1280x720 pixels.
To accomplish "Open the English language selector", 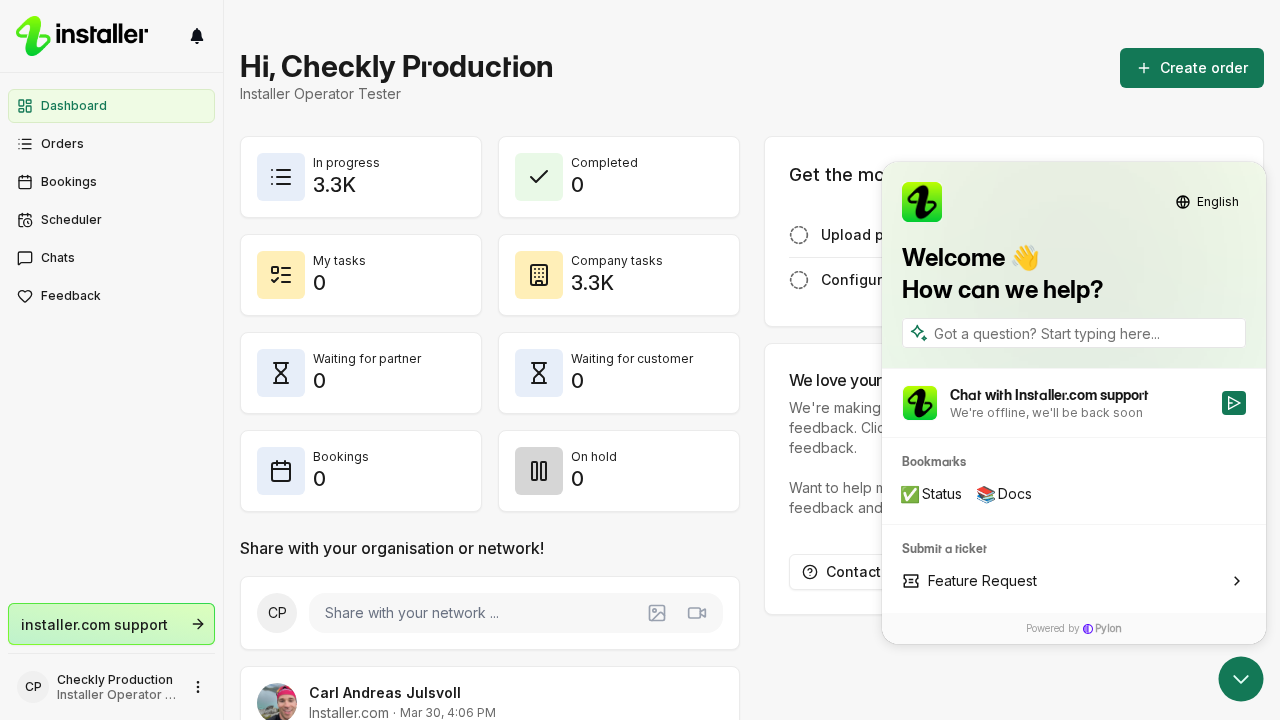I will tap(1207, 202).
